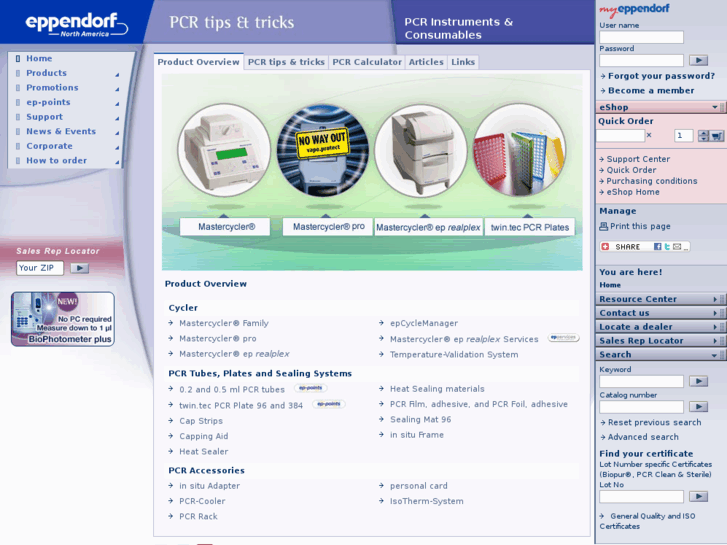Click the Mastercycler® label button

pos(225,227)
